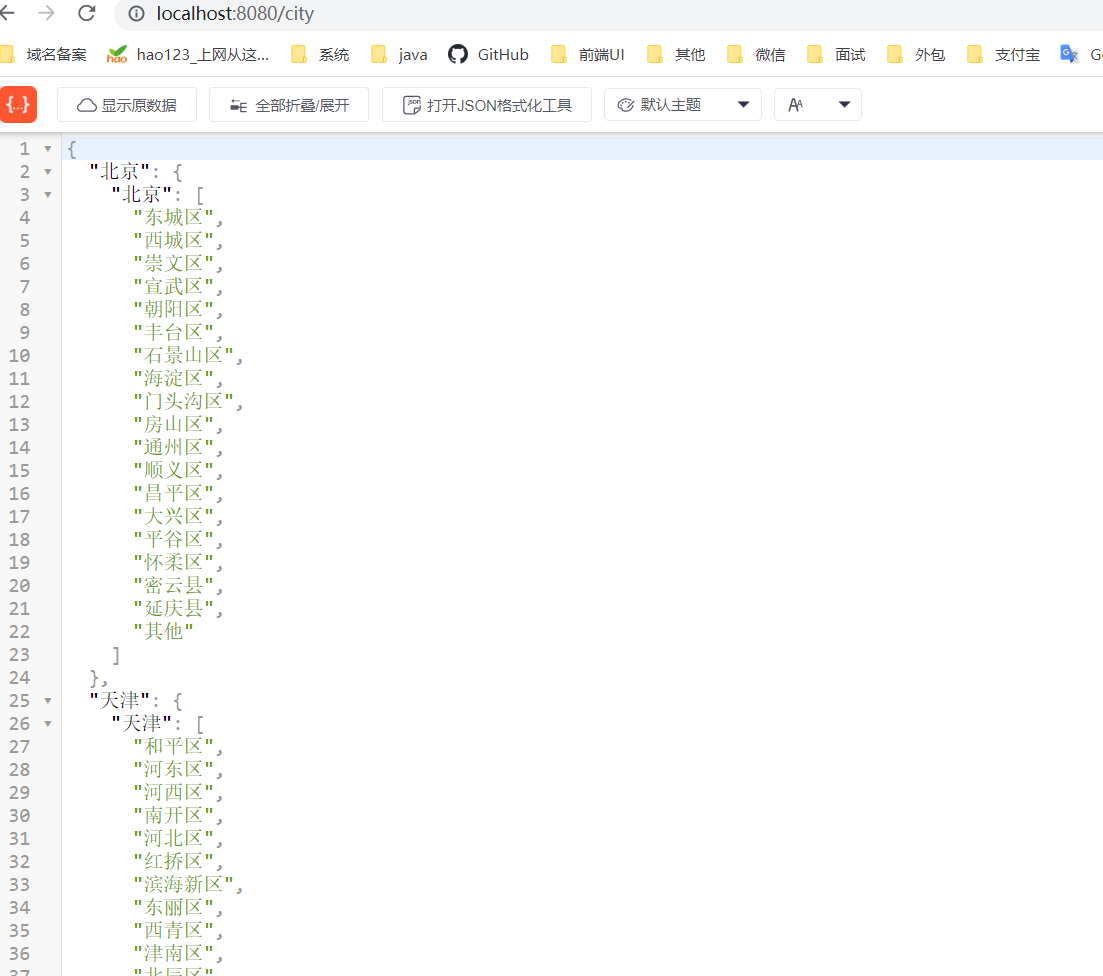The image size is (1103, 976).
Task: Open the 域名备案 bookmark folder
Action: [x=44, y=54]
